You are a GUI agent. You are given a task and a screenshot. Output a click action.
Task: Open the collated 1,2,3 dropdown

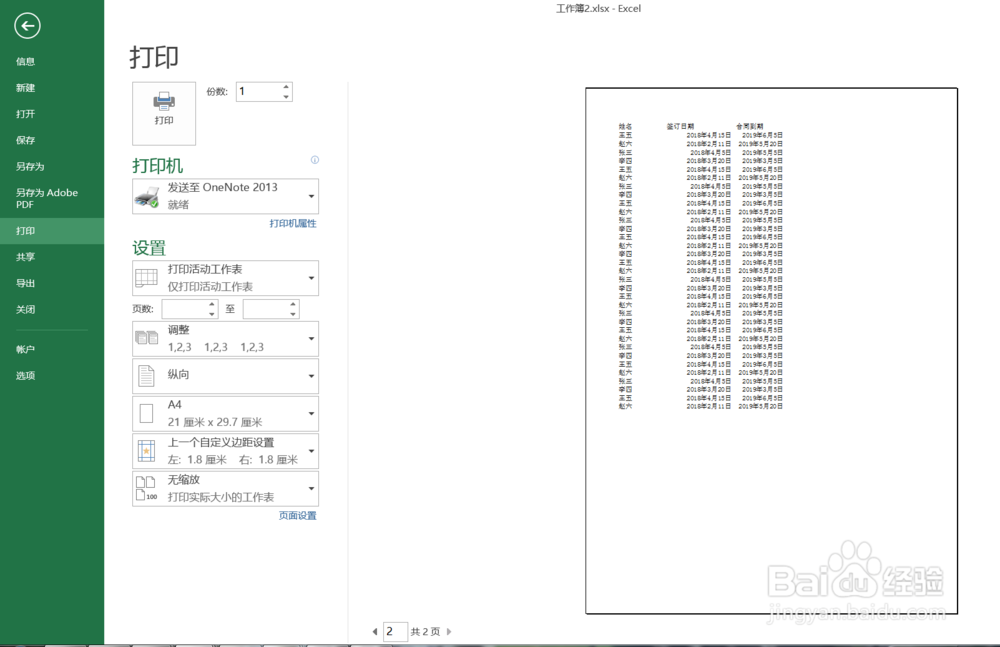coord(225,339)
